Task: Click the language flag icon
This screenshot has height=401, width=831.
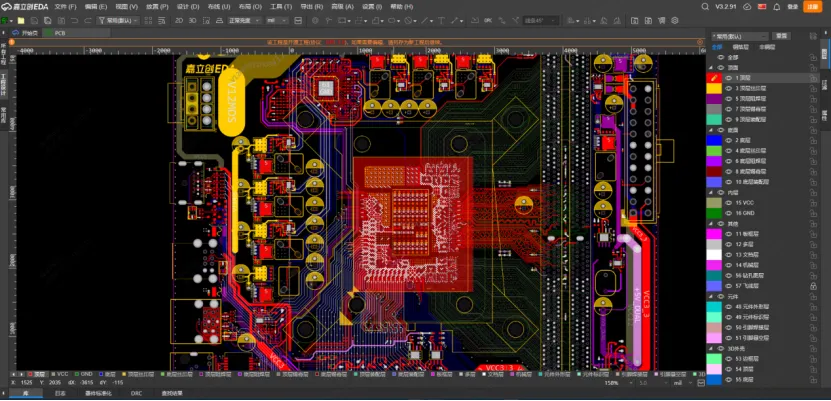Action: click(x=762, y=6)
